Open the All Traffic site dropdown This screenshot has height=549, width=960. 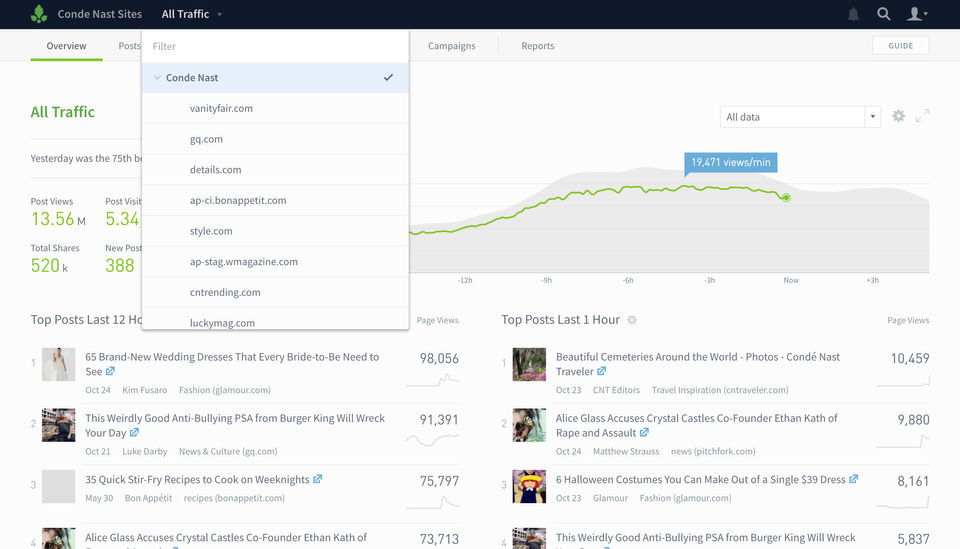pyautogui.click(x=192, y=13)
